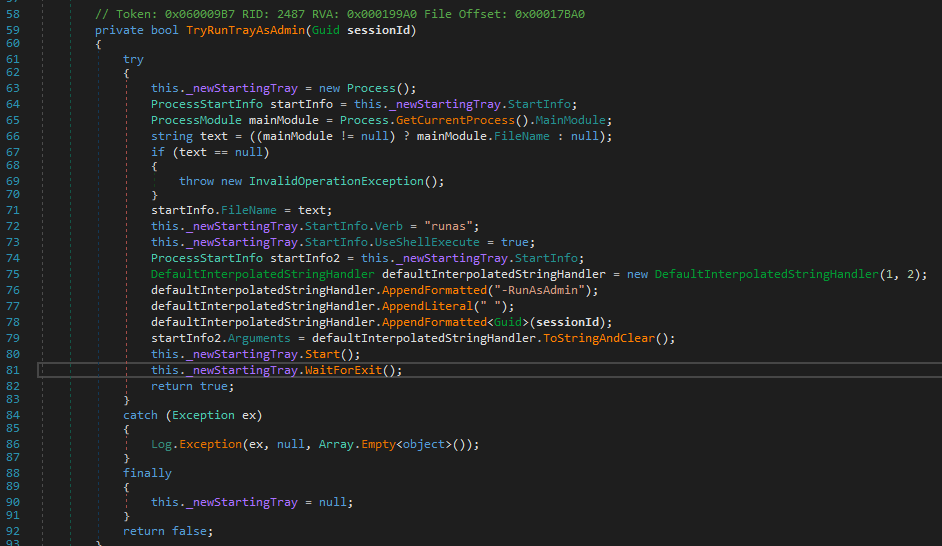This screenshot has height=546, width=942.
Task: Click the TryRunTrayAsAdmin method name
Action: point(246,30)
